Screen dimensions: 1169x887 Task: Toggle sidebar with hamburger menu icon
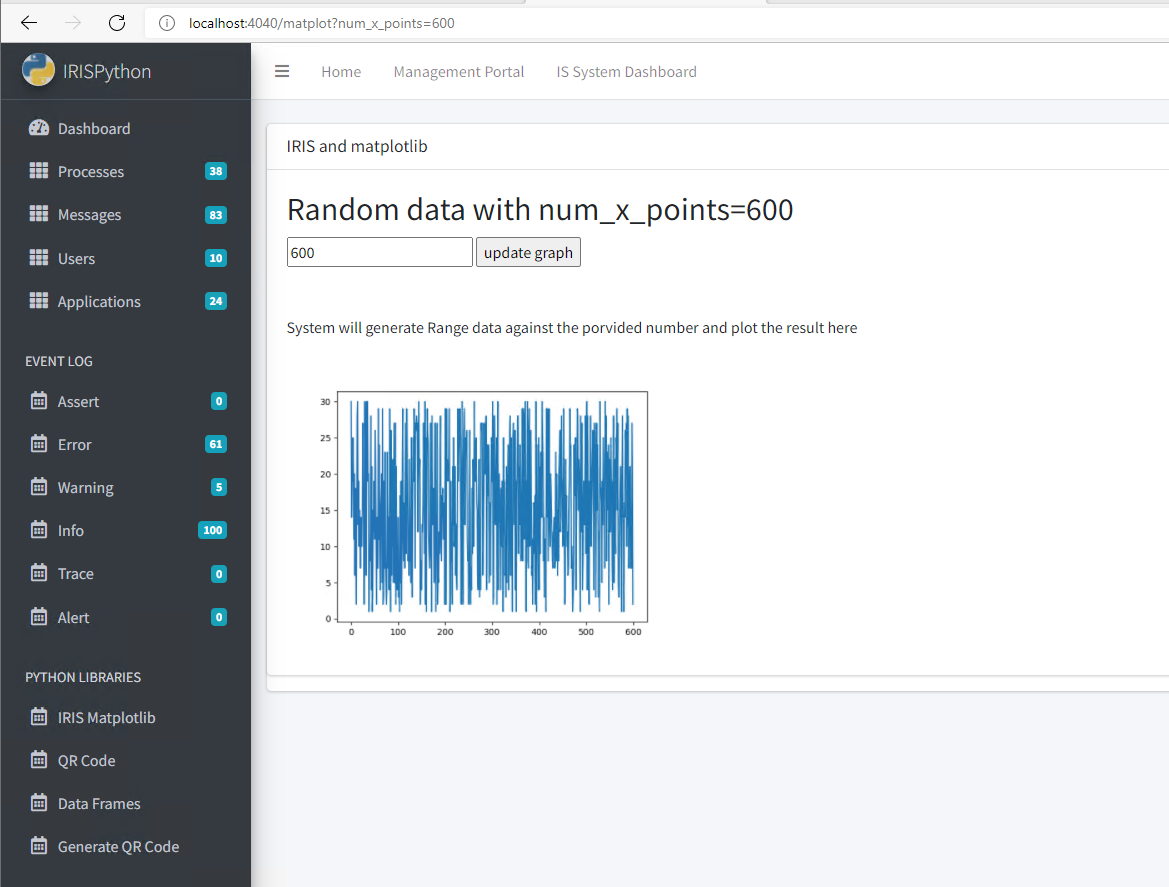tap(282, 72)
